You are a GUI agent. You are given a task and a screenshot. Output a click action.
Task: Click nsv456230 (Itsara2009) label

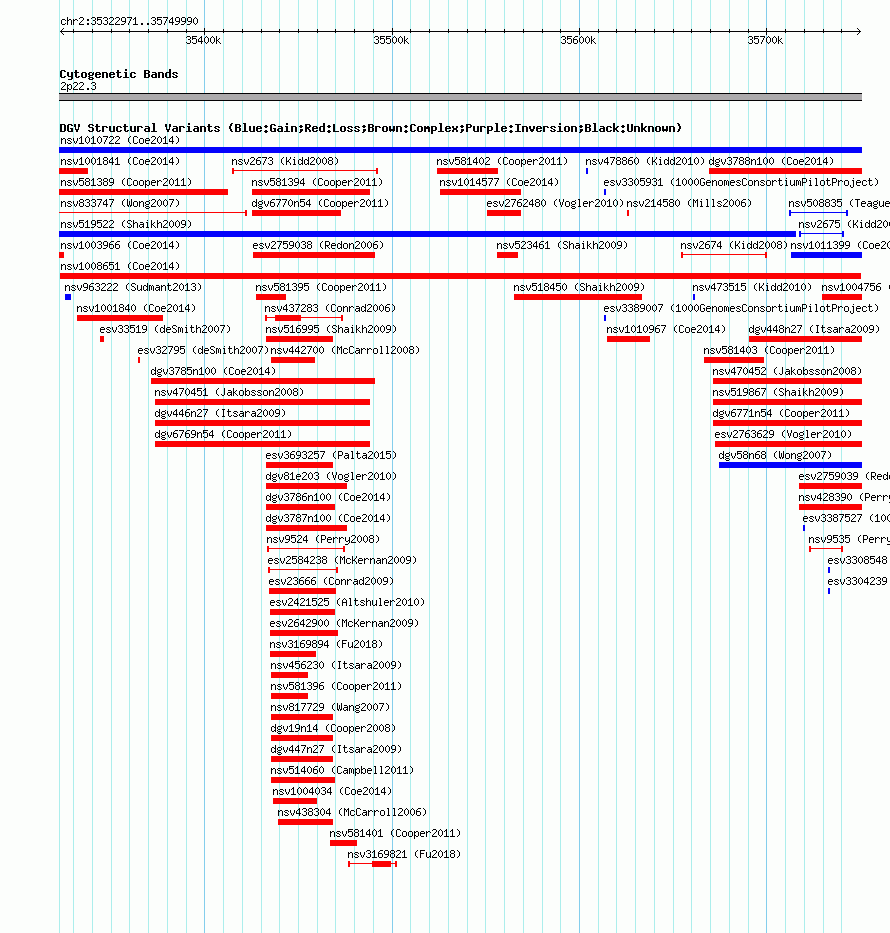point(336,665)
